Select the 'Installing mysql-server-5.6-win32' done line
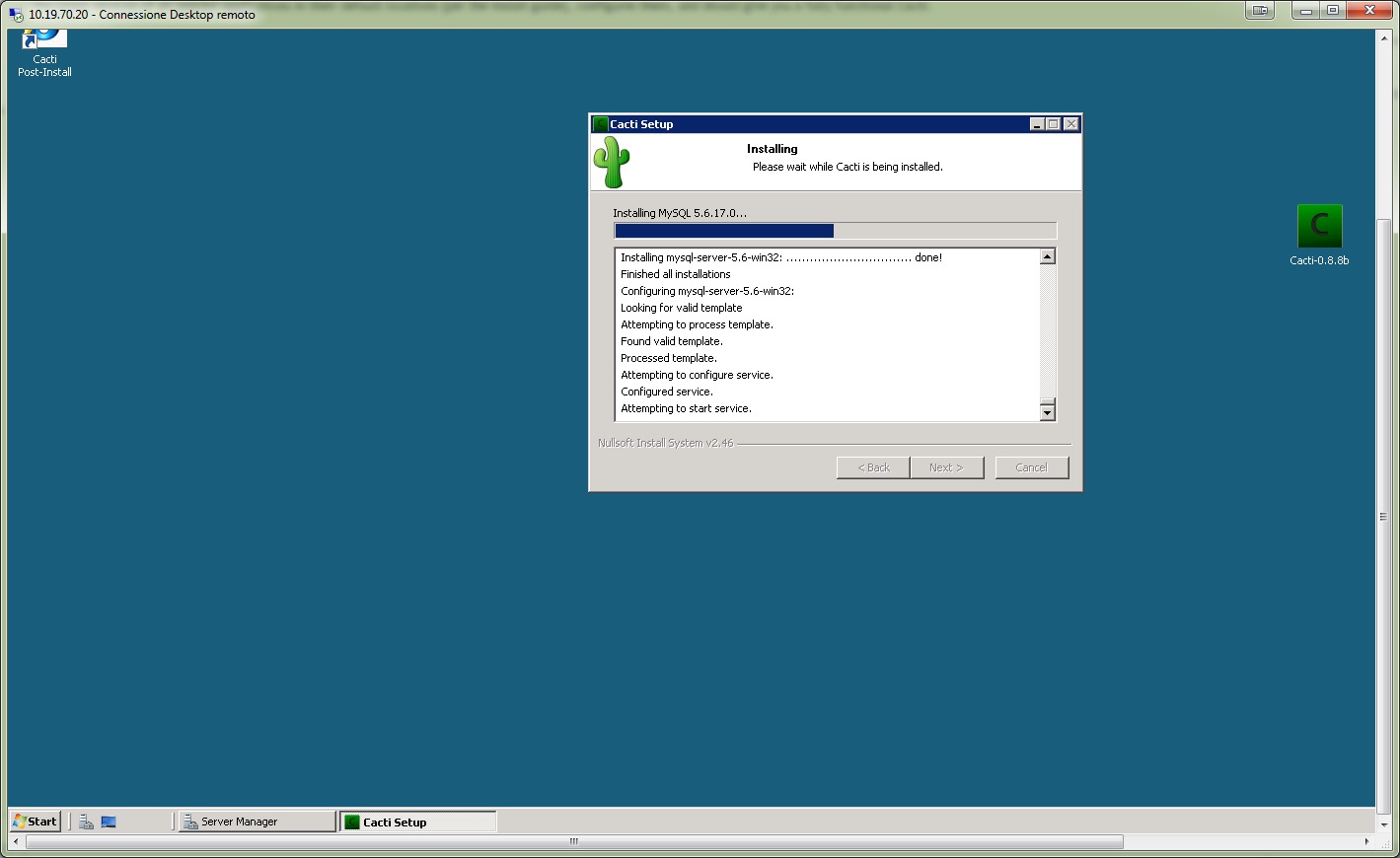Screen dimensions: 1400x858 781,257
